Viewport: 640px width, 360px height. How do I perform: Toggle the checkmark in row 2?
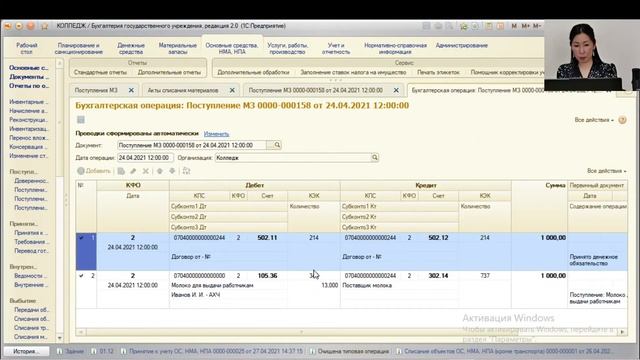click(x=82, y=276)
